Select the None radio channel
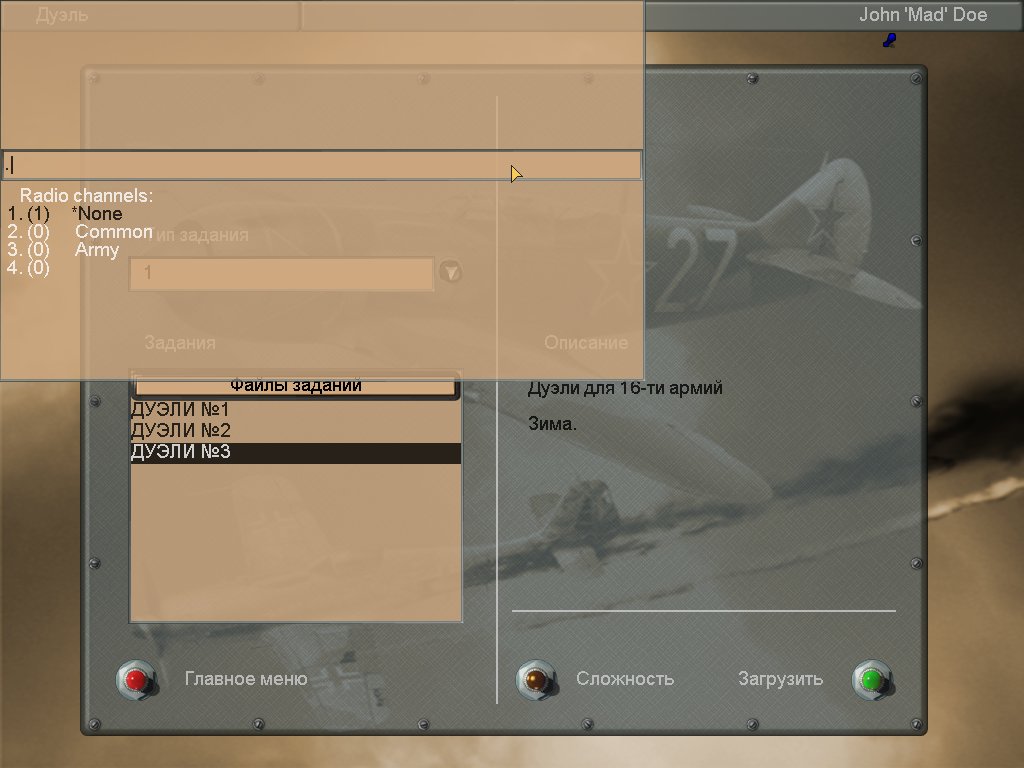 click(x=97, y=213)
